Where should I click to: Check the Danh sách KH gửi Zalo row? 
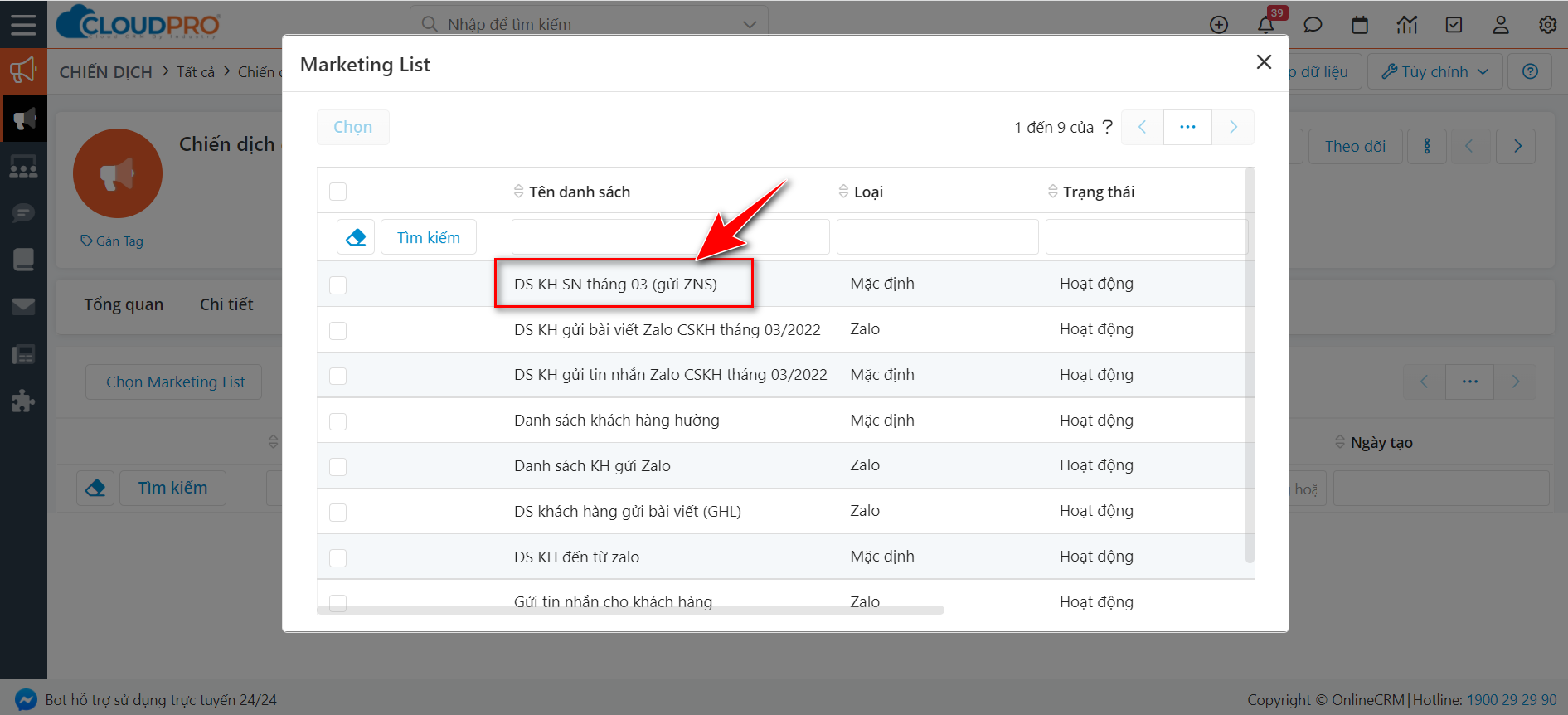[337, 466]
